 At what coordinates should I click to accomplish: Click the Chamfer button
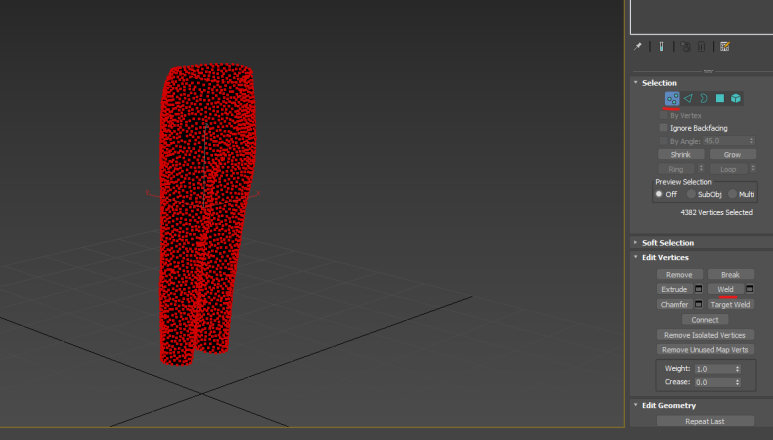coord(674,305)
